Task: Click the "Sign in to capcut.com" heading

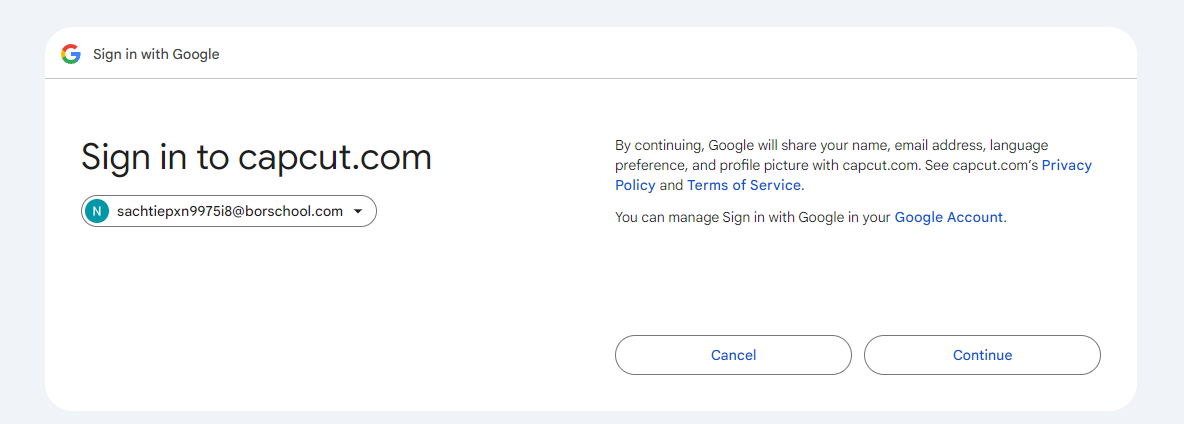Action: (256, 158)
